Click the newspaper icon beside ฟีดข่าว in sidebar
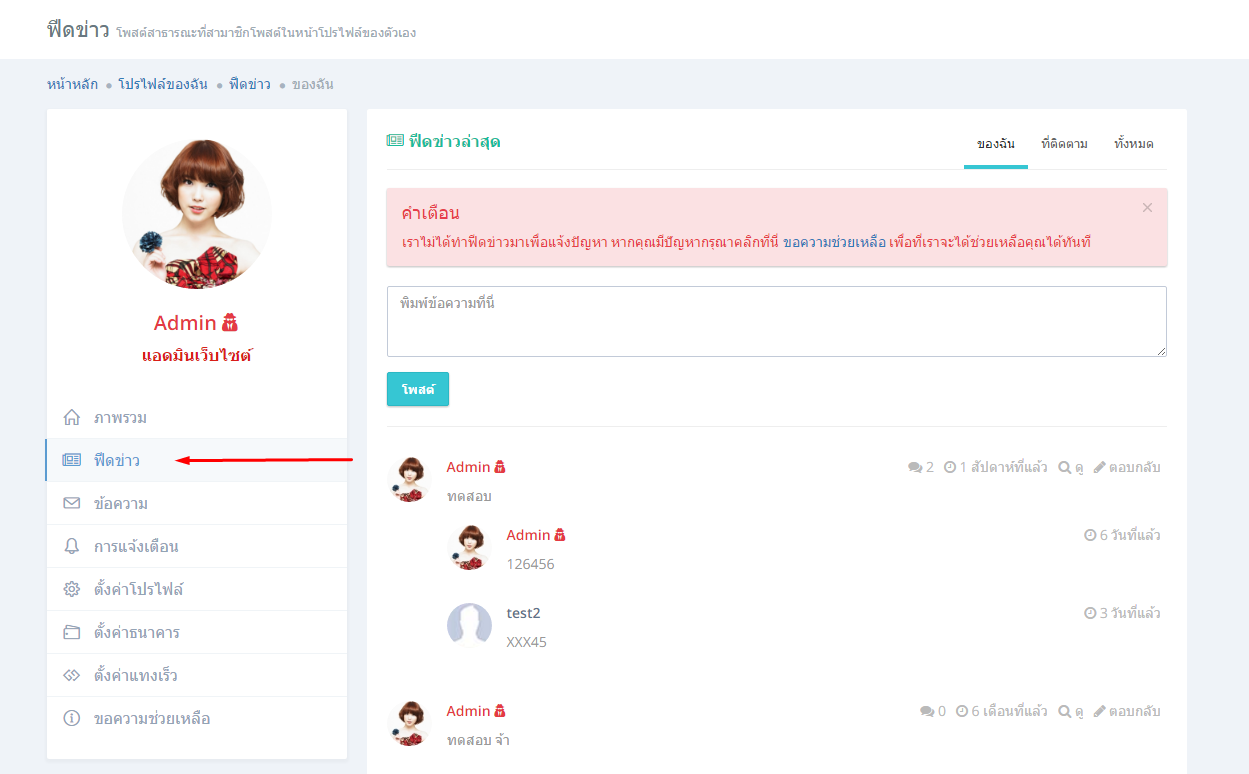This screenshot has height=774, width=1249. tap(71, 460)
